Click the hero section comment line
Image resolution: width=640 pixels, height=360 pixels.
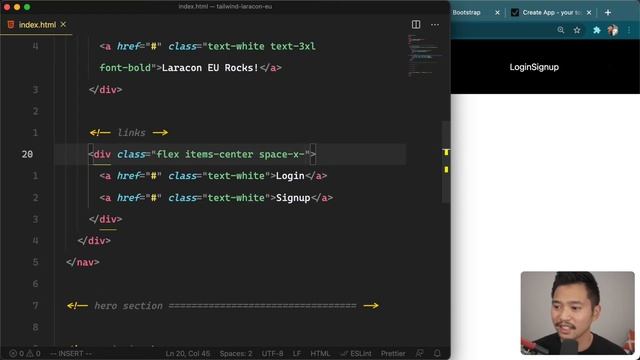click(222, 306)
